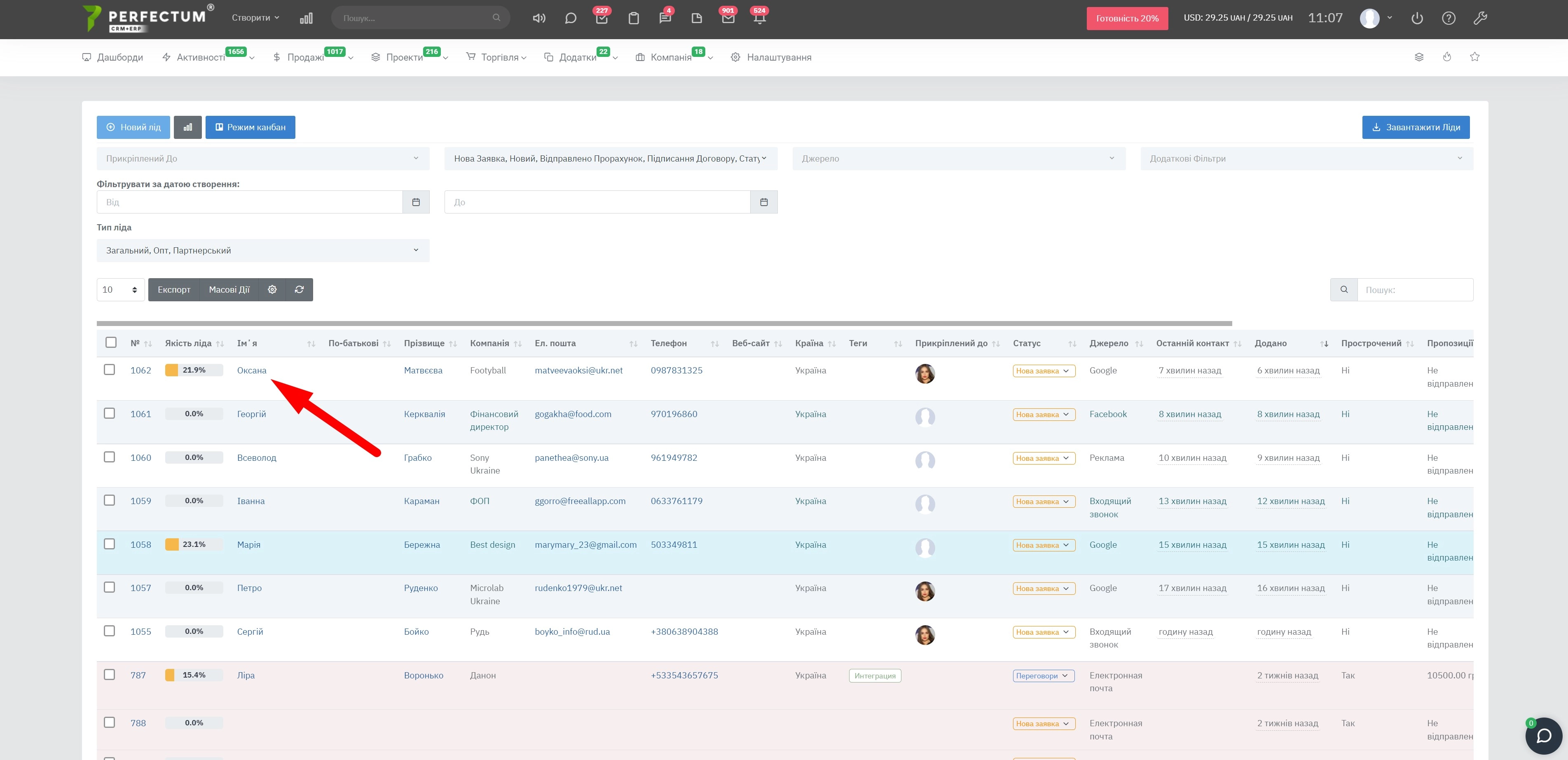Screen dimensions: 1568x760
Task: Click horizontal scrollbar above table
Action: click(664, 324)
